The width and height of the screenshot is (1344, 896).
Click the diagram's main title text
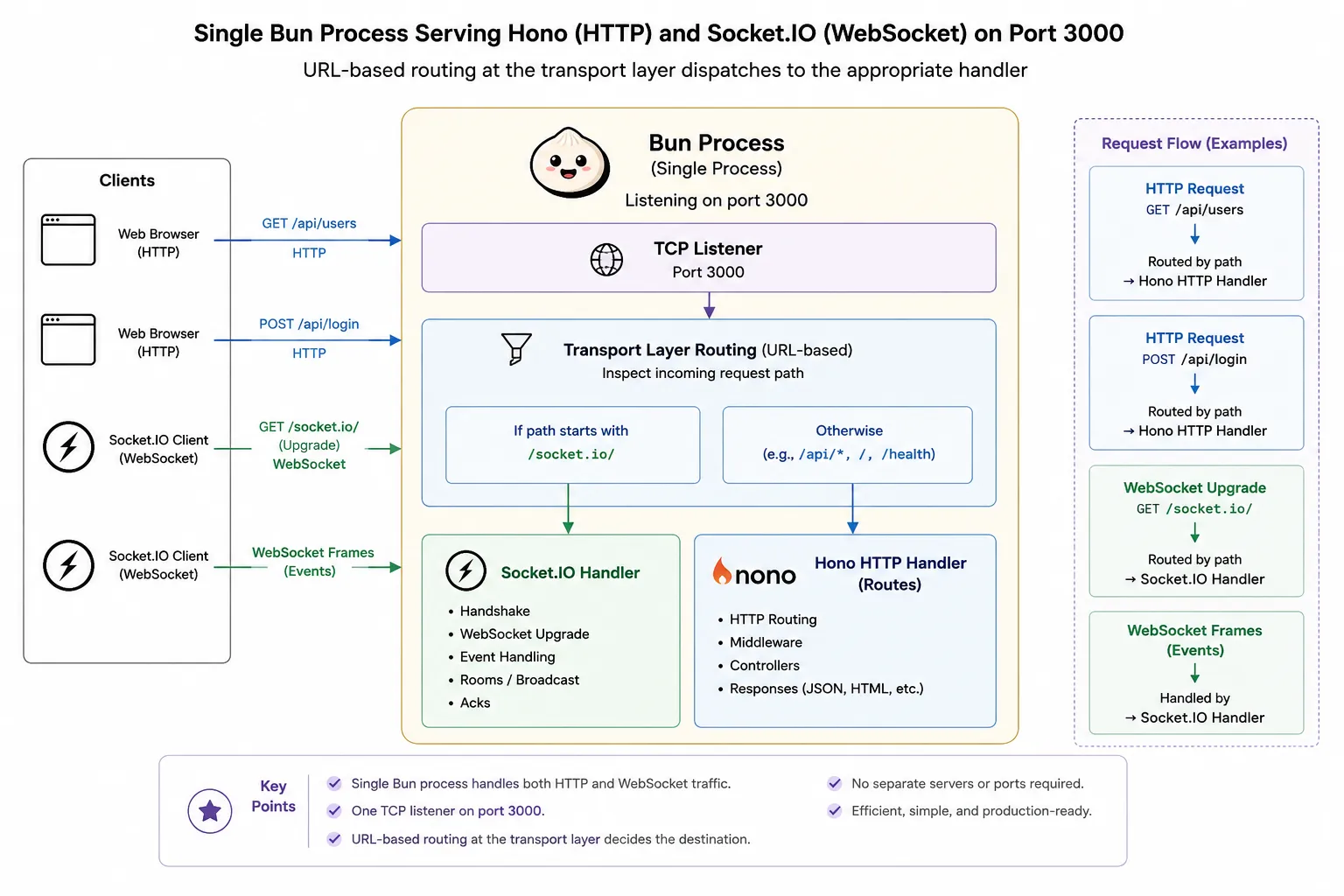(x=659, y=33)
